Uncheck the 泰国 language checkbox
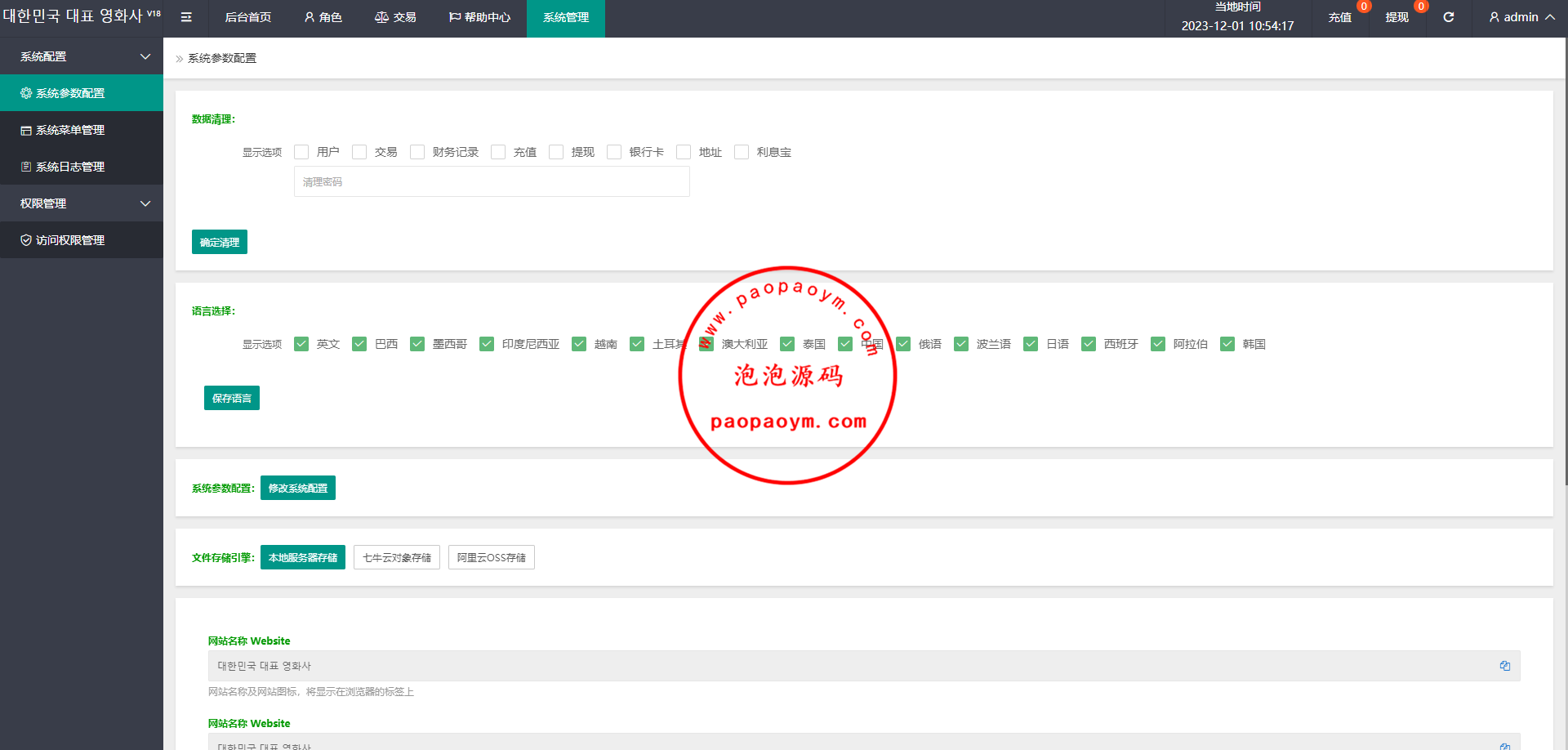Viewport: 1568px width, 750px height. point(787,344)
